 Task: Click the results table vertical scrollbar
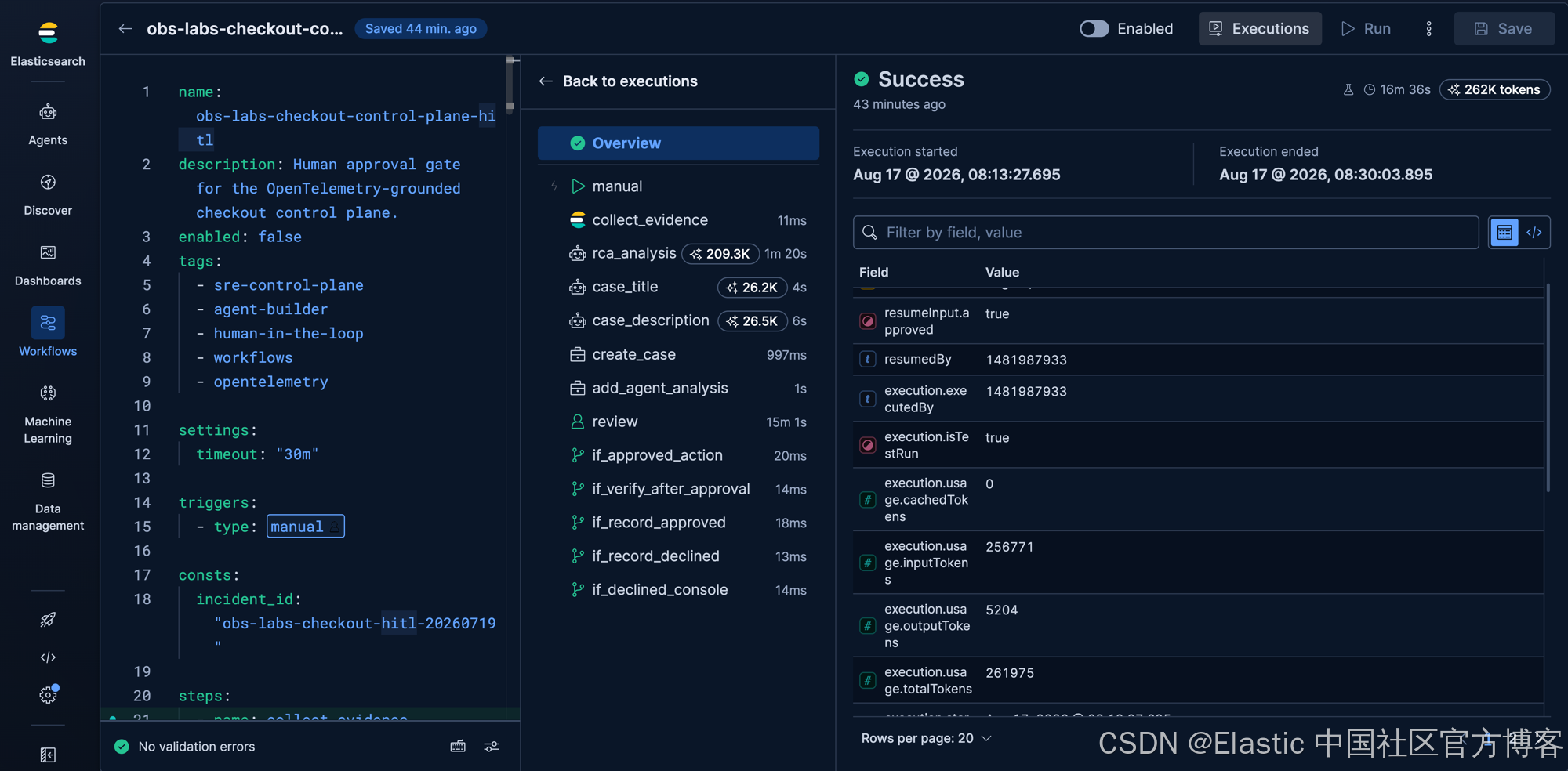coord(1548,388)
